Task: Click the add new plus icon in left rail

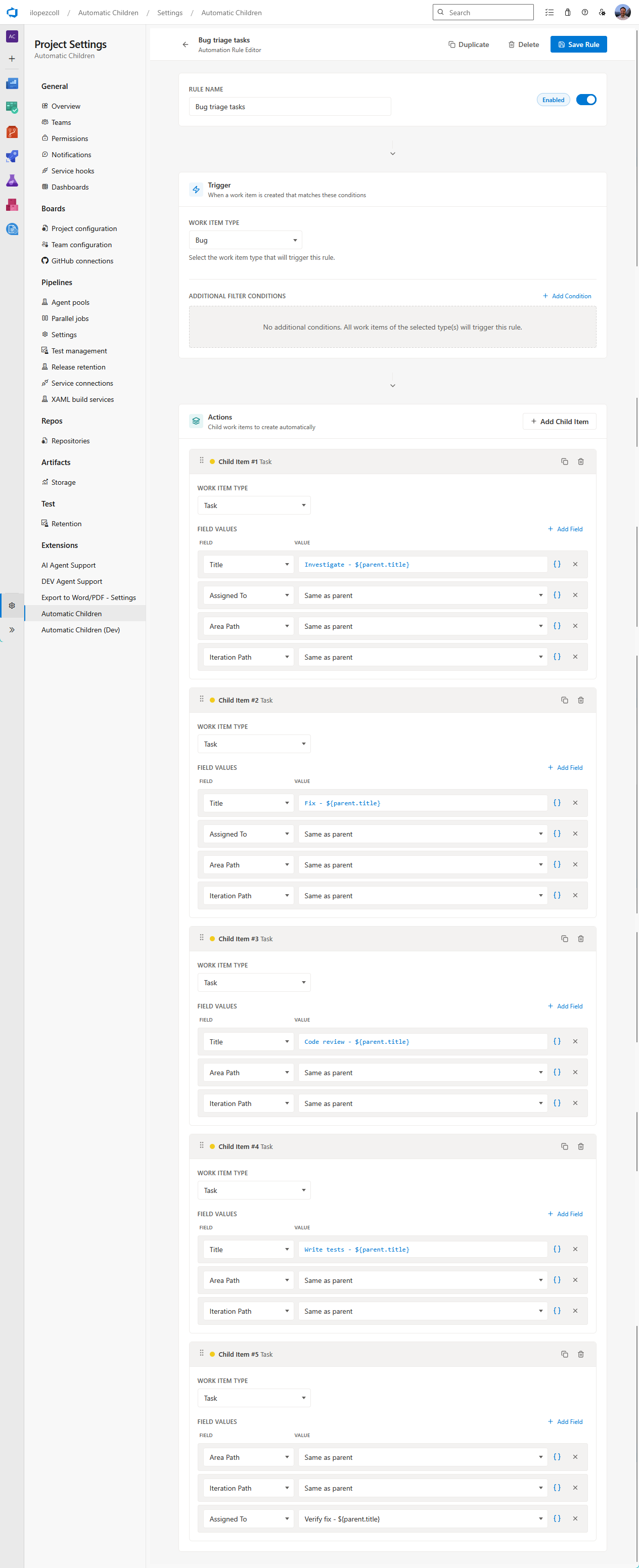Action: click(12, 59)
